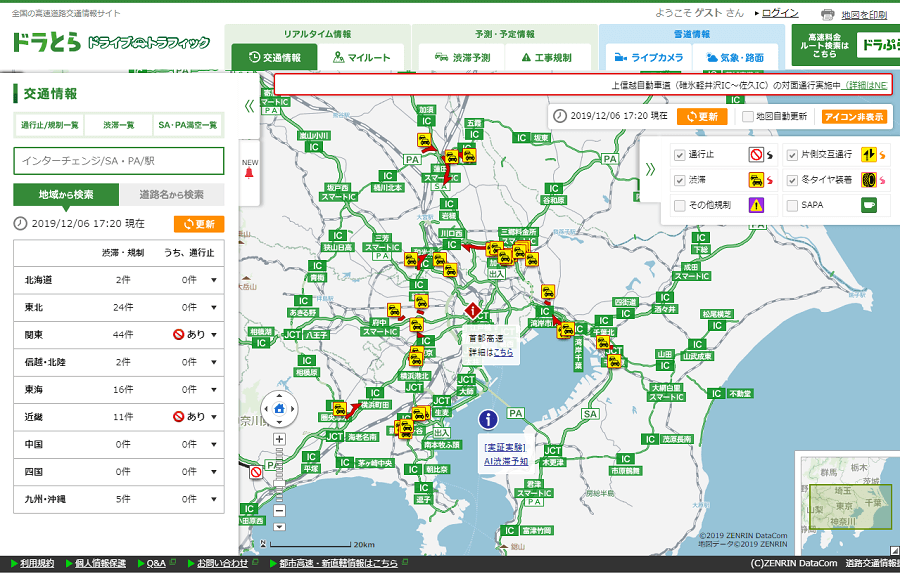Open the 利用規約 footer link
The width and height of the screenshot is (900, 574).
[37, 564]
